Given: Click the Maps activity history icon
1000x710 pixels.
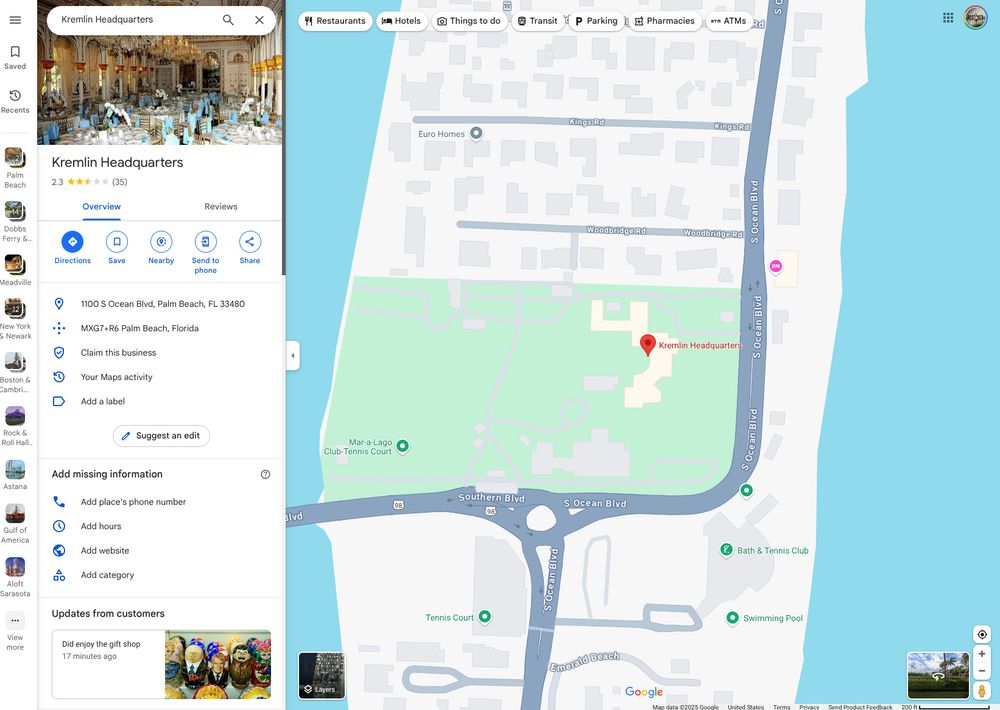Looking at the screenshot, I should pyautogui.click(x=59, y=376).
